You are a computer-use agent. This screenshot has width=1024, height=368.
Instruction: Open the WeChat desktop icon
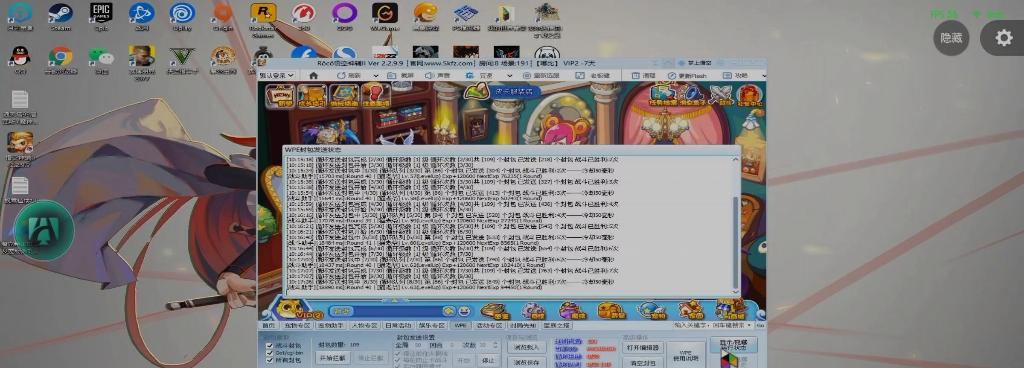pos(101,58)
